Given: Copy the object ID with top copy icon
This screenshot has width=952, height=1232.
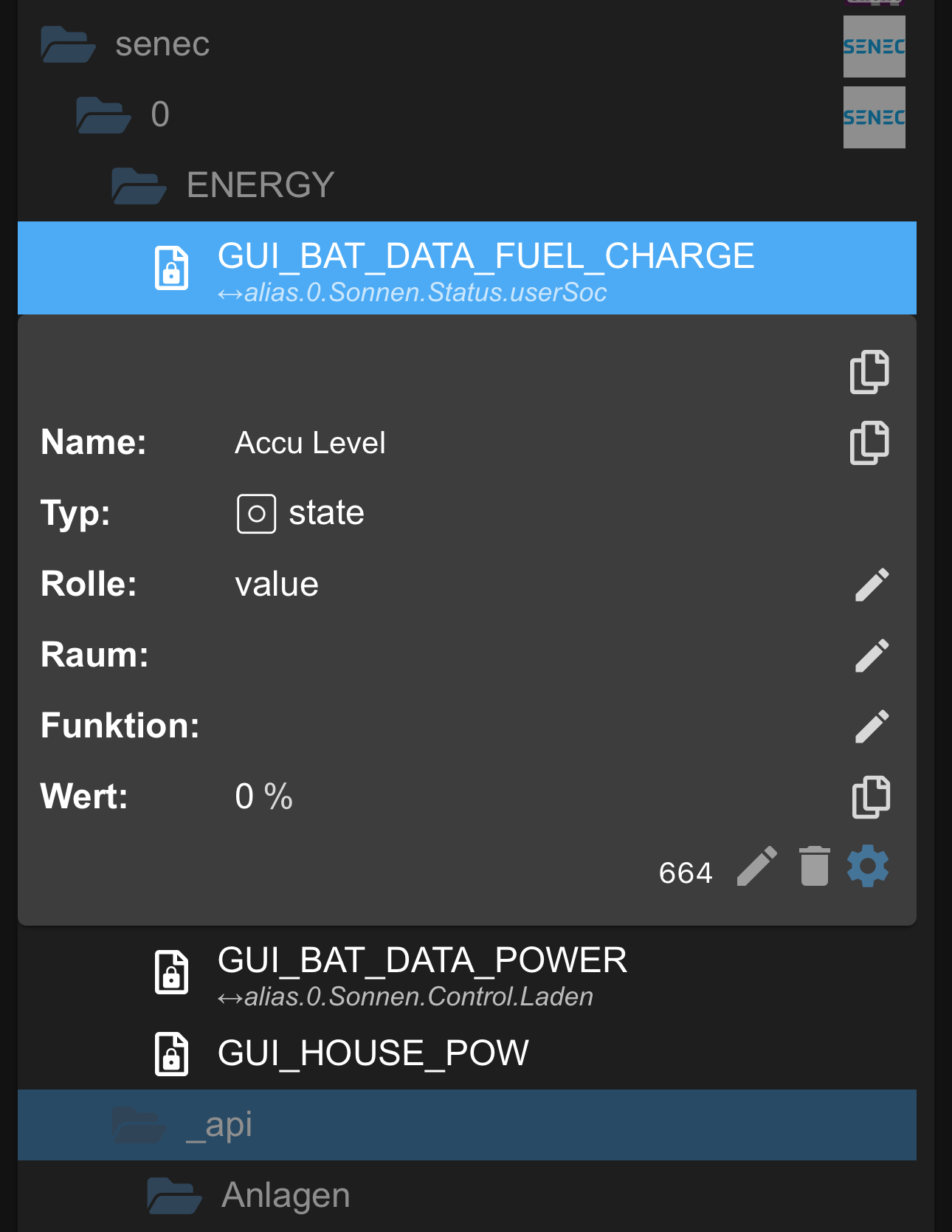Looking at the screenshot, I should [x=869, y=372].
